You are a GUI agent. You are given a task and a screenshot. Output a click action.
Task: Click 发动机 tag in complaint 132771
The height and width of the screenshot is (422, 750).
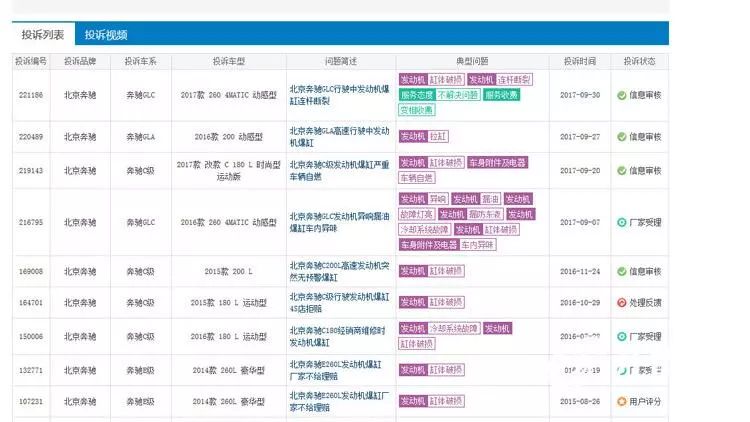tap(413, 370)
